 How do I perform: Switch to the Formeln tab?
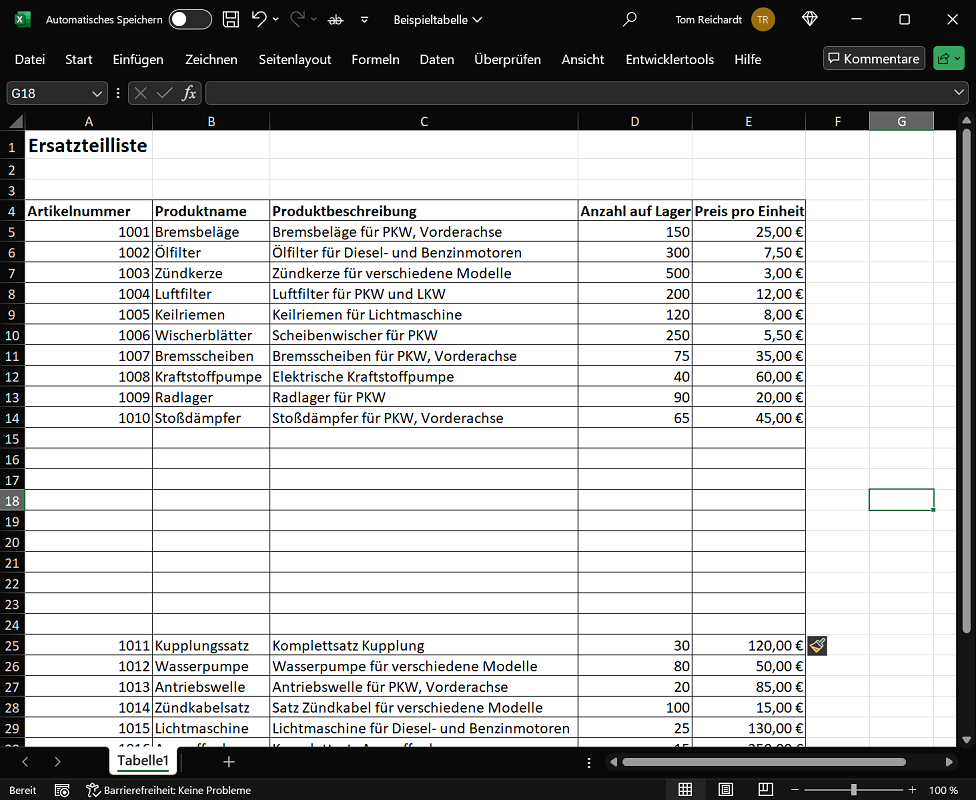pos(375,59)
